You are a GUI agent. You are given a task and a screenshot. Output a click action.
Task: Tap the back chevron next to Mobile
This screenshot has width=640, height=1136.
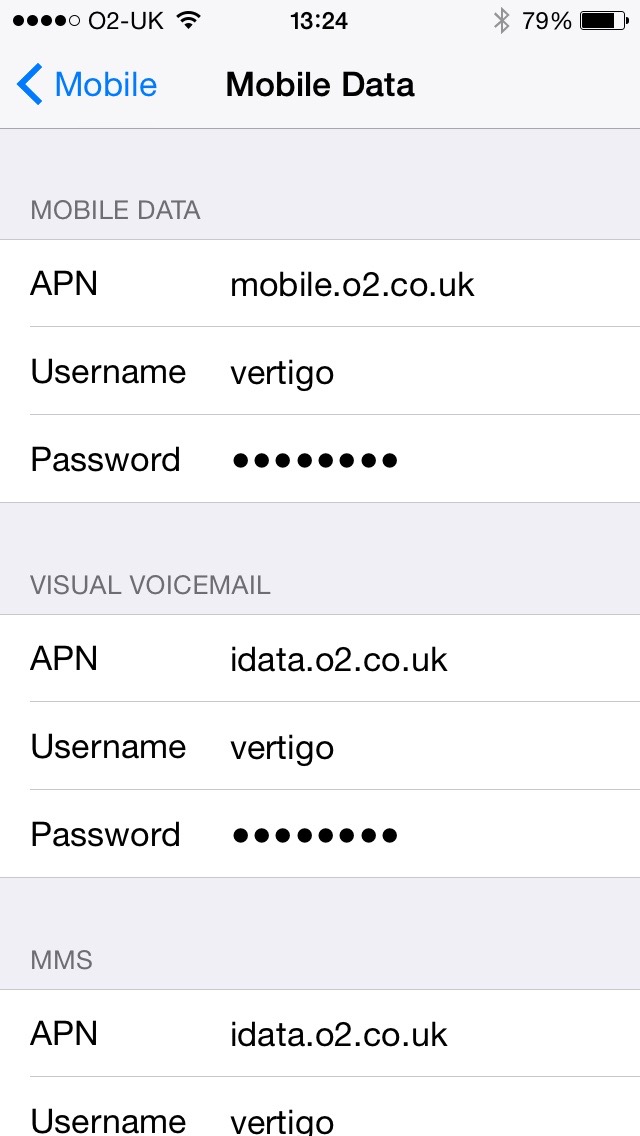tap(28, 85)
